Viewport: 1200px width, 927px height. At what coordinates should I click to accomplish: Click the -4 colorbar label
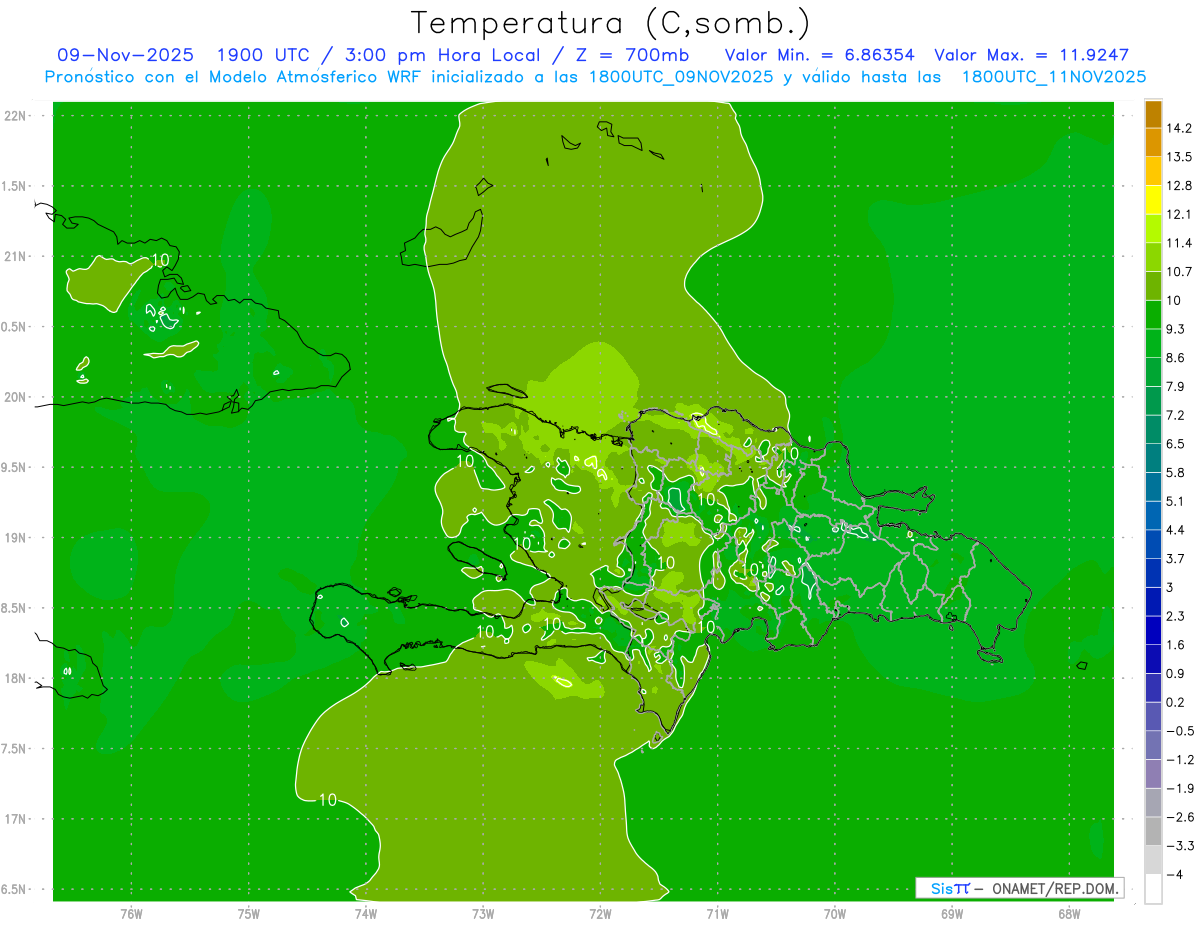click(1174, 874)
